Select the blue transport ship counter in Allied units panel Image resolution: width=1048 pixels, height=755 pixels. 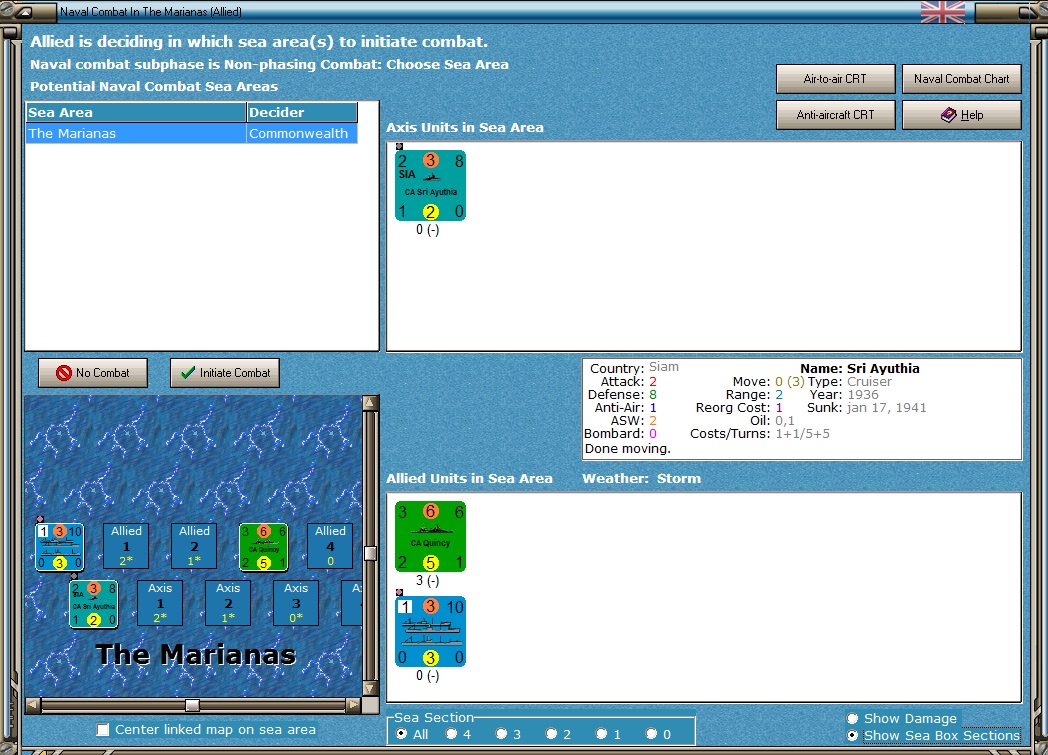point(430,631)
